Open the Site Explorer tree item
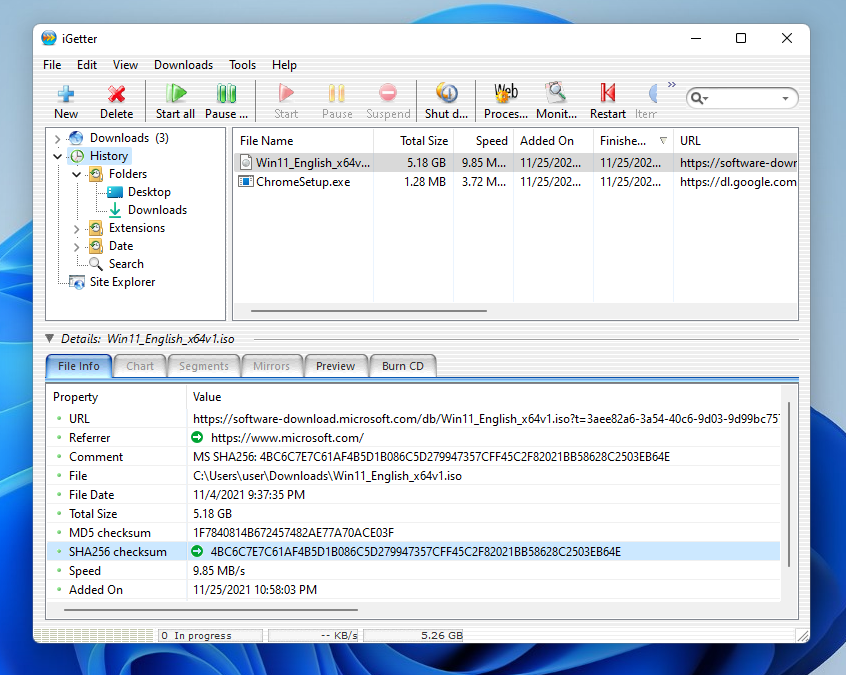Image resolution: width=846 pixels, height=675 pixels. 122,282
